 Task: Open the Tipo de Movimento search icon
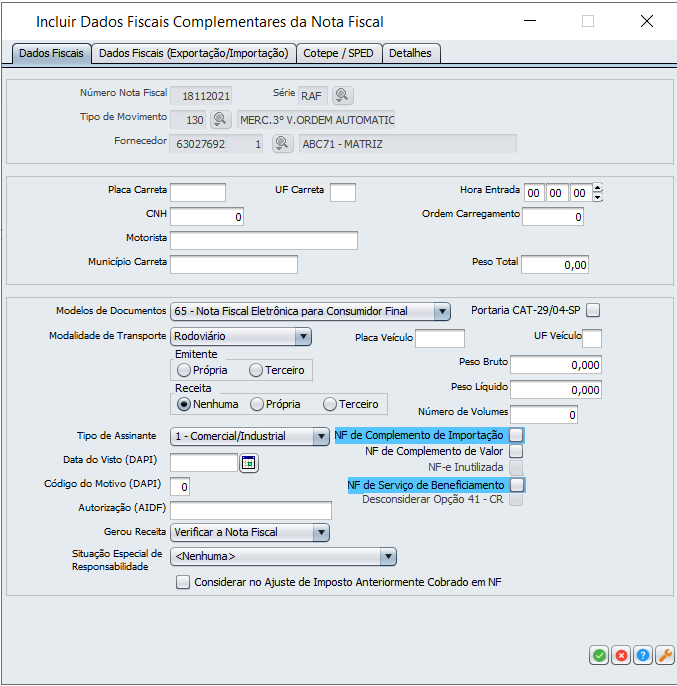(220, 119)
